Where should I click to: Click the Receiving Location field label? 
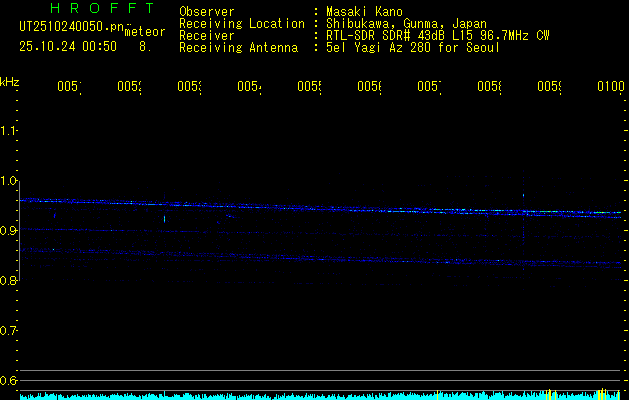click(x=241, y=23)
